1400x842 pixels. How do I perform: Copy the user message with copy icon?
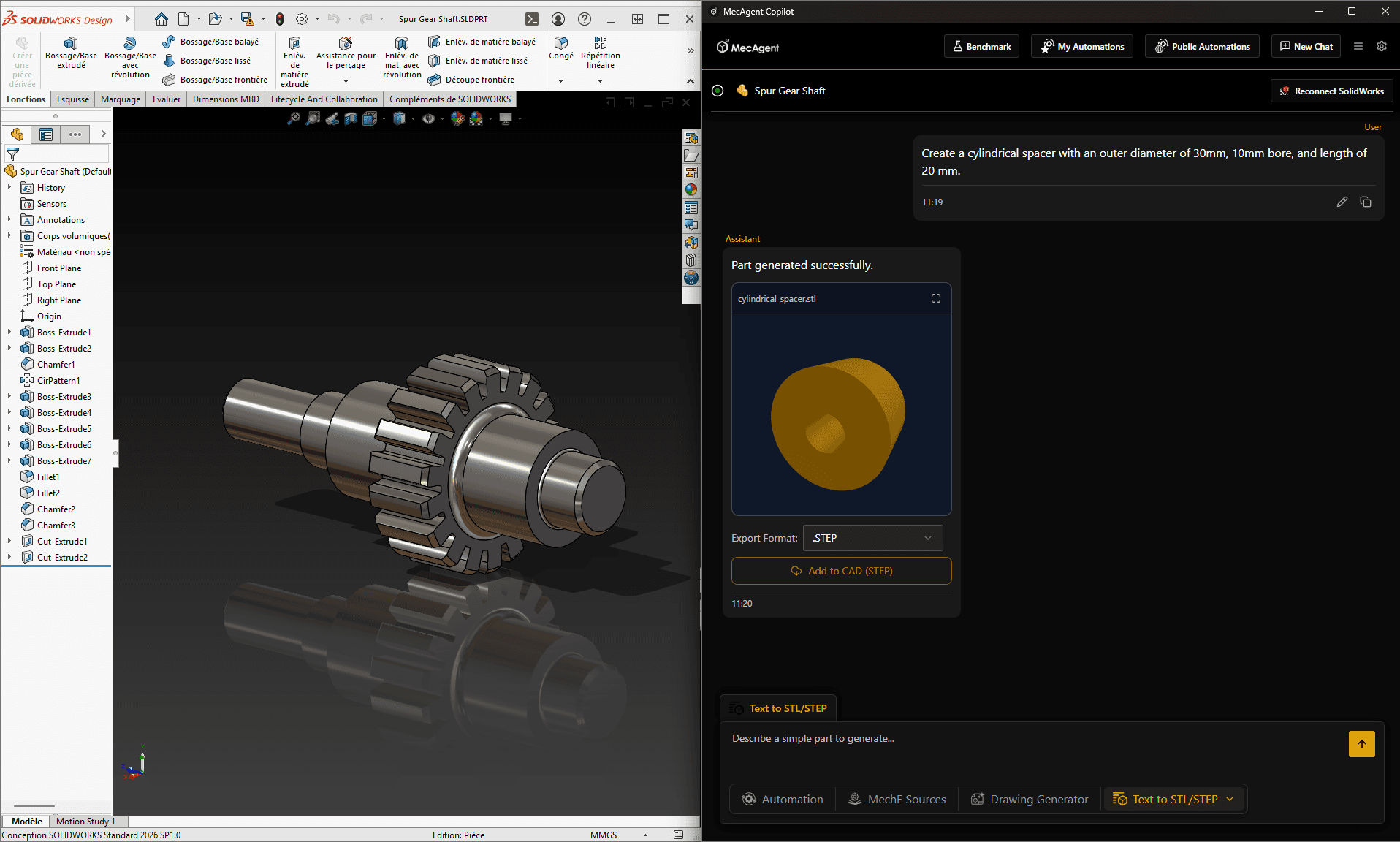pyautogui.click(x=1365, y=202)
